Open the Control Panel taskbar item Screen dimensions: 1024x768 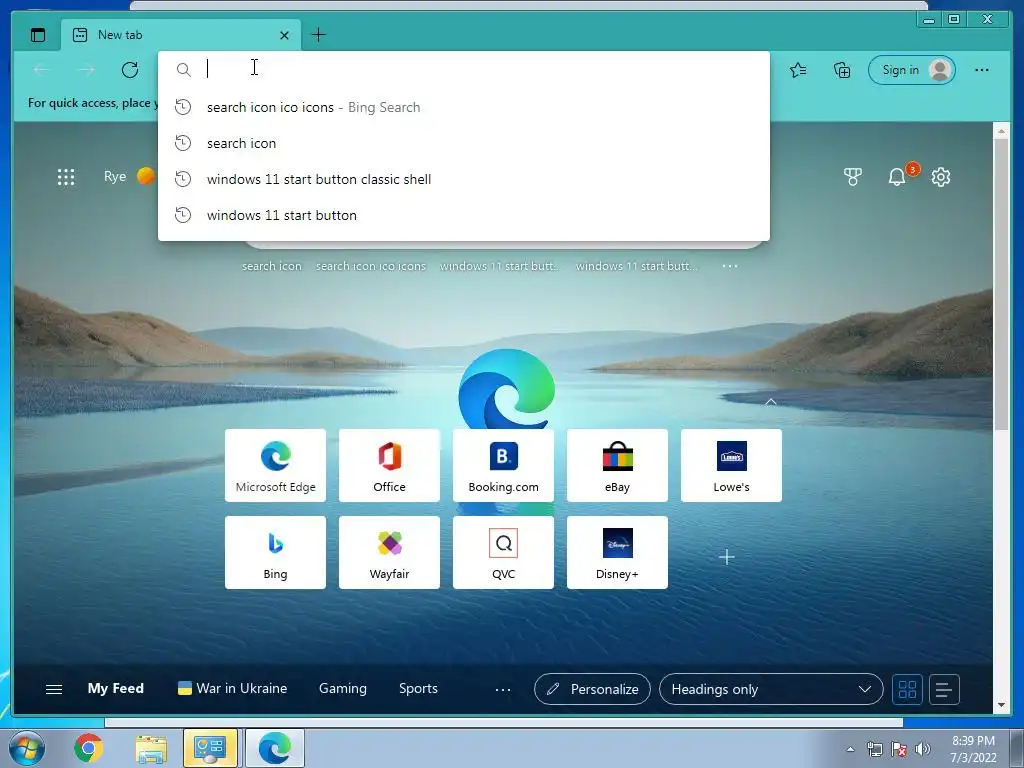[x=210, y=748]
